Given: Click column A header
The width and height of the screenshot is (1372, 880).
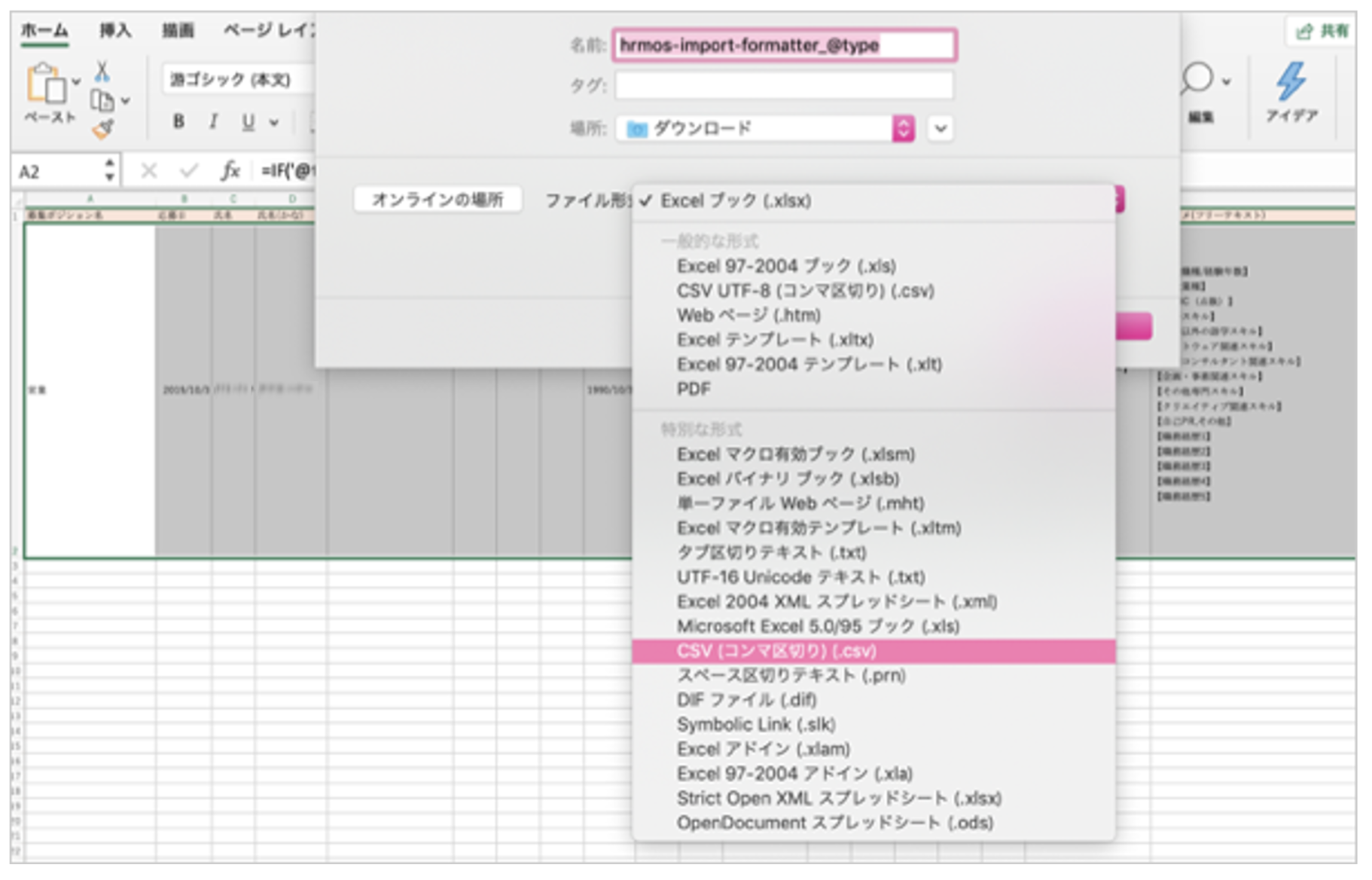Looking at the screenshot, I should click(90, 199).
